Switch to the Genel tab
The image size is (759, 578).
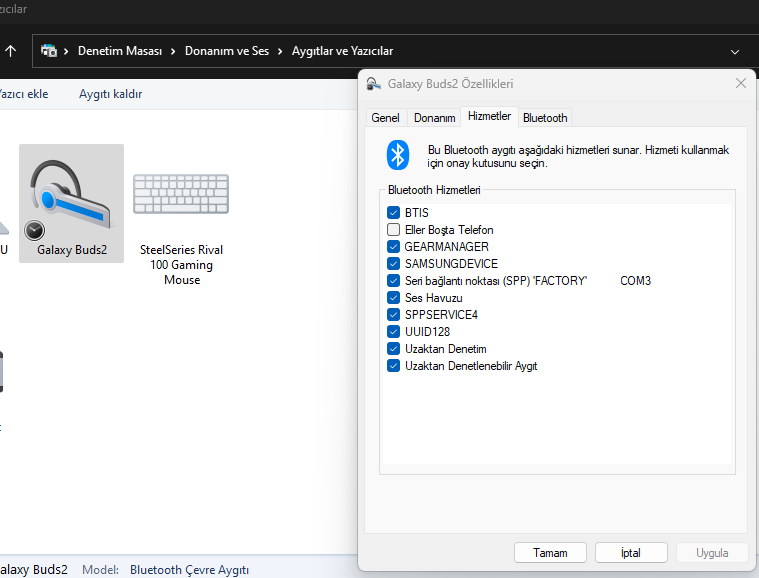pyautogui.click(x=385, y=118)
